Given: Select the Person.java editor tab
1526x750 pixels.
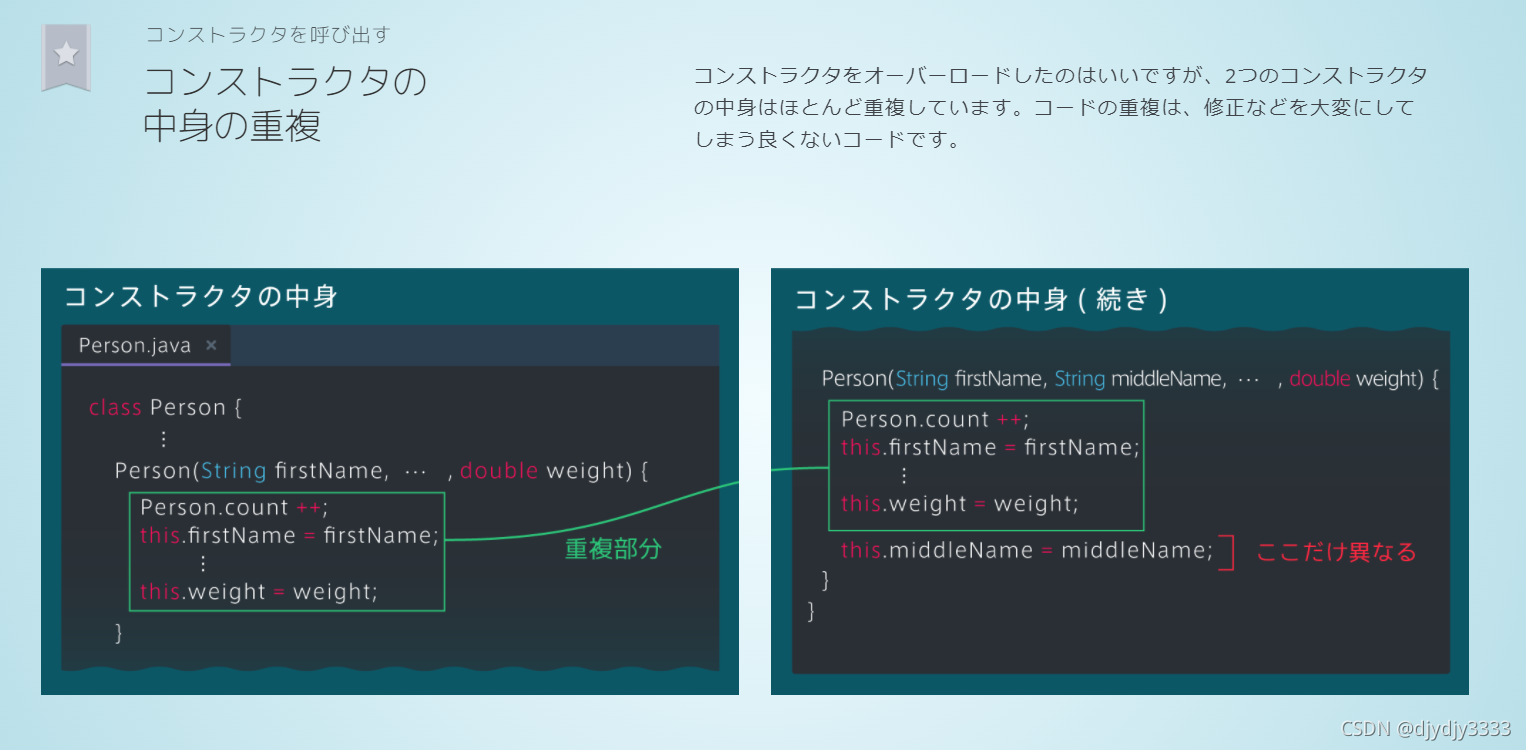Looking at the screenshot, I should tap(146, 345).
